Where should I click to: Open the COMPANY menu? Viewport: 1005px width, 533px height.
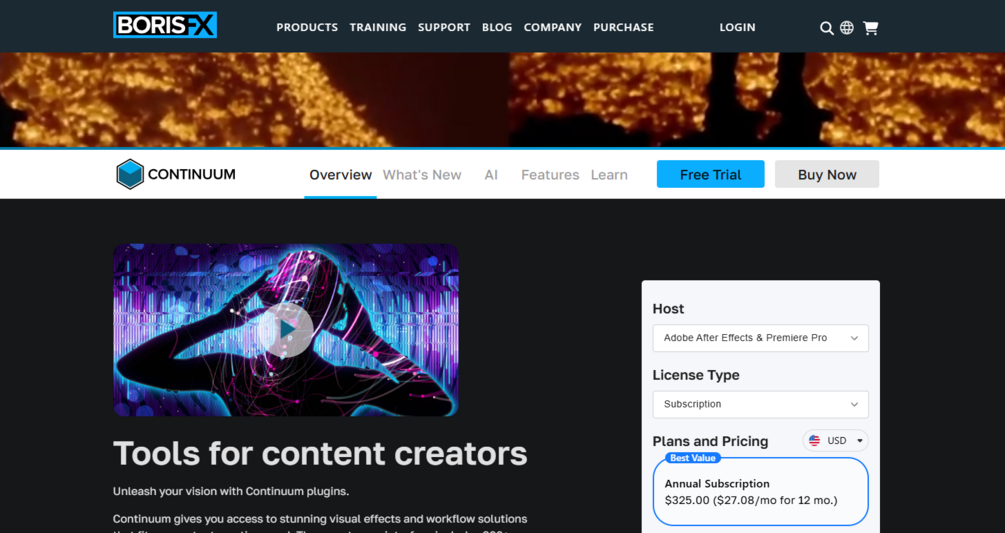click(552, 28)
